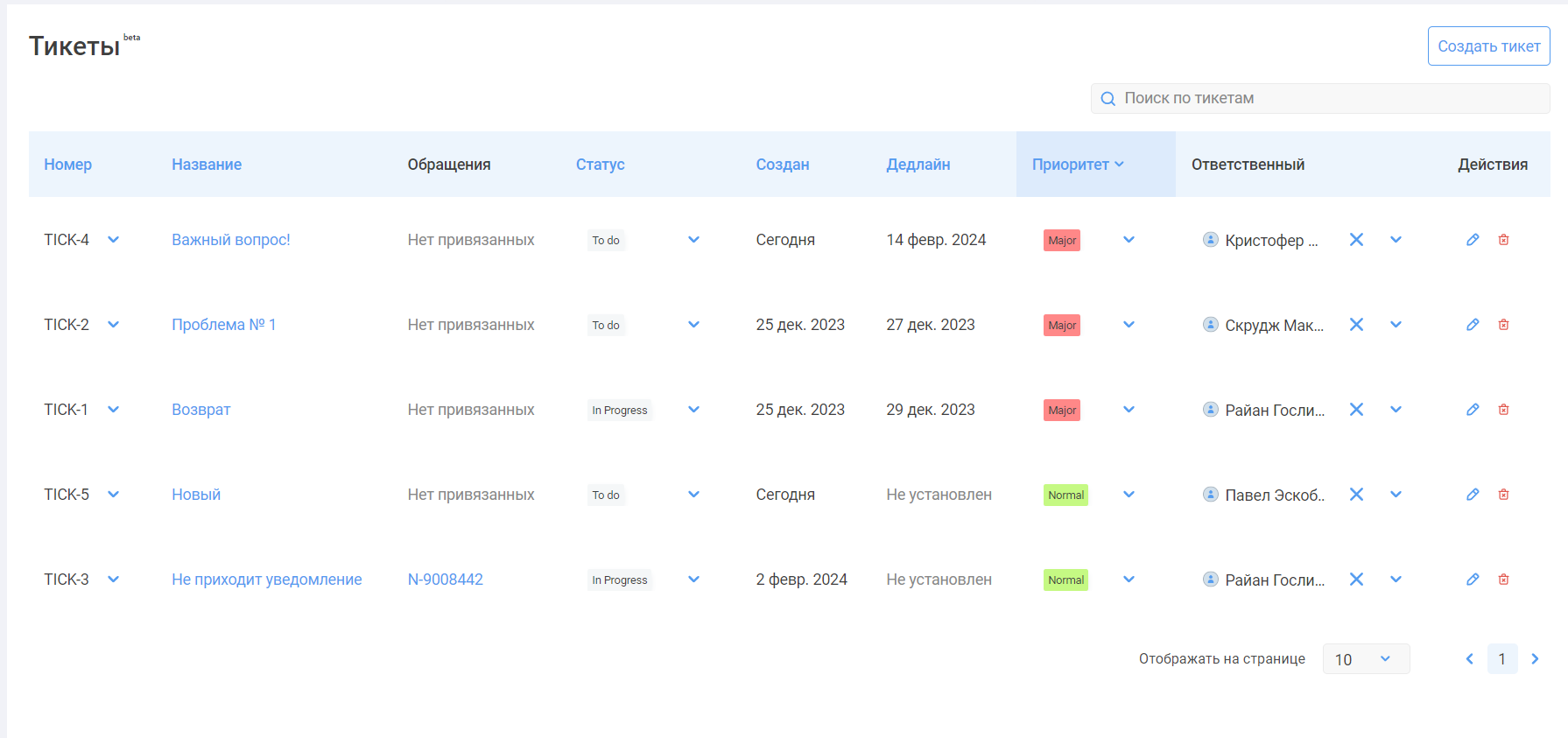Click the Создать тикет button
This screenshot has height=738, width=1568.
coord(1488,46)
